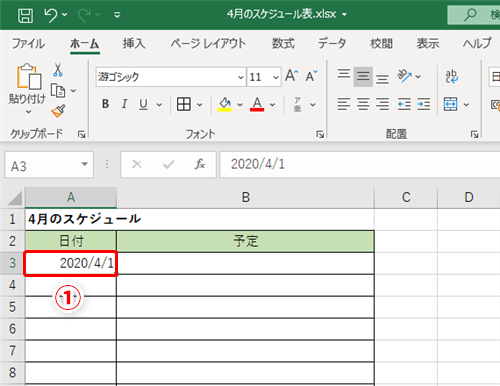Click the phonetic guide (ふりがな) icon

[297, 104]
